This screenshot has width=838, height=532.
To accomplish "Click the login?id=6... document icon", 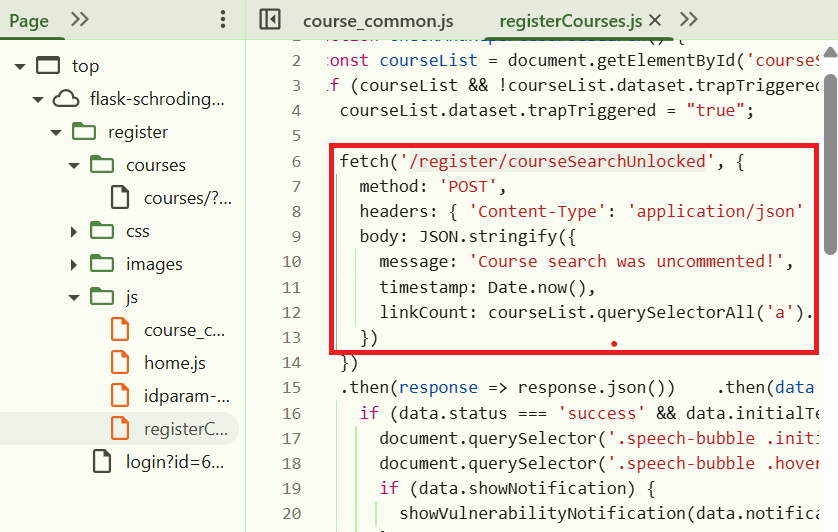I will (102, 461).
